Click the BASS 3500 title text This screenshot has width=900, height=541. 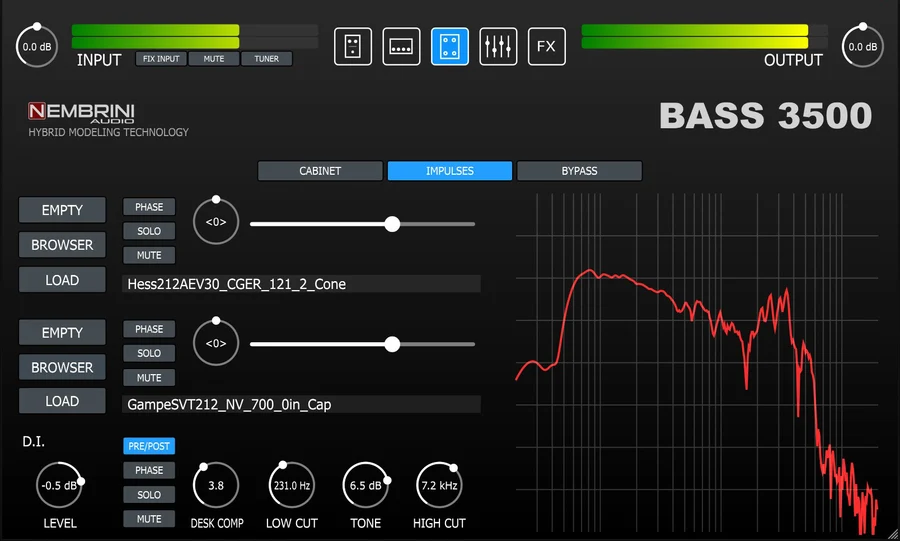[x=766, y=116]
